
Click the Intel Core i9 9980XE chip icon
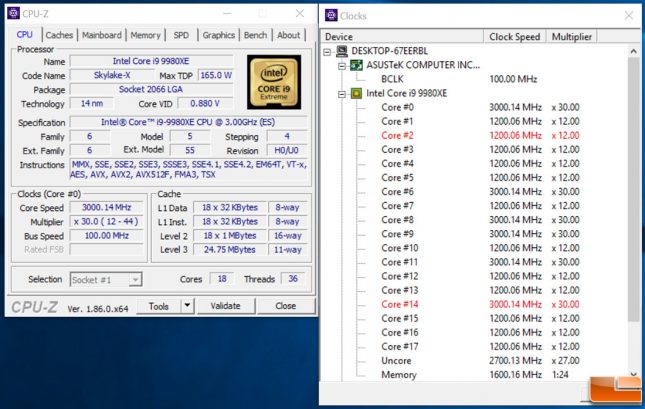point(356,93)
